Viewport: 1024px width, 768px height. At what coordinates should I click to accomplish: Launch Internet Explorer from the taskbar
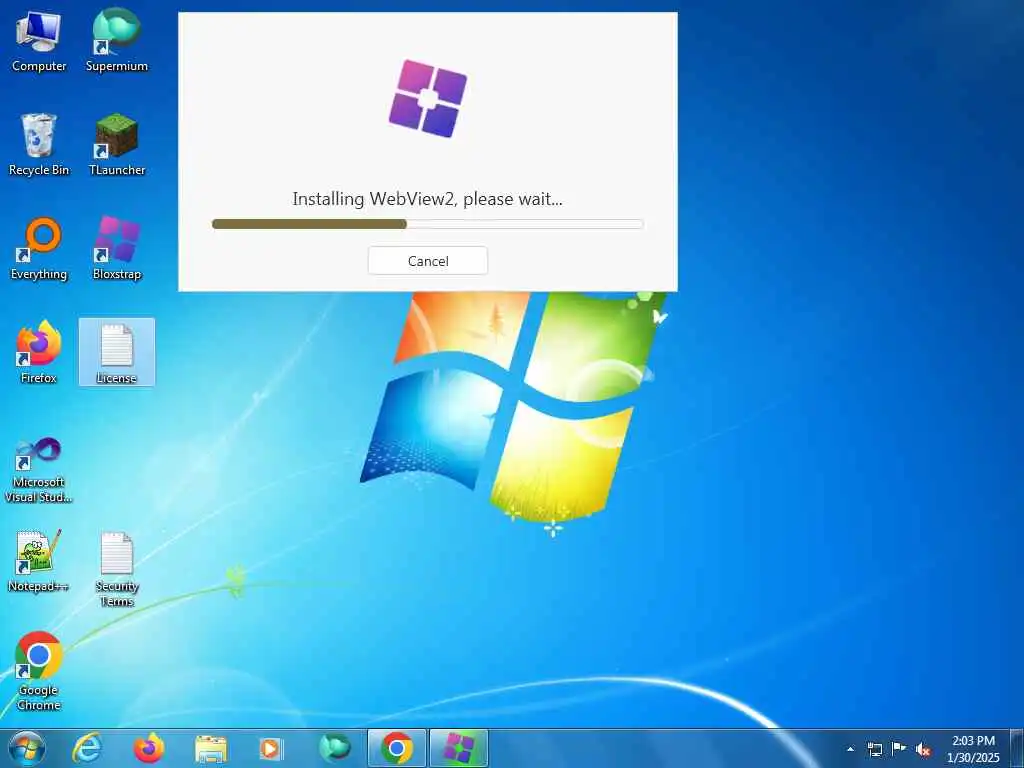coord(87,748)
